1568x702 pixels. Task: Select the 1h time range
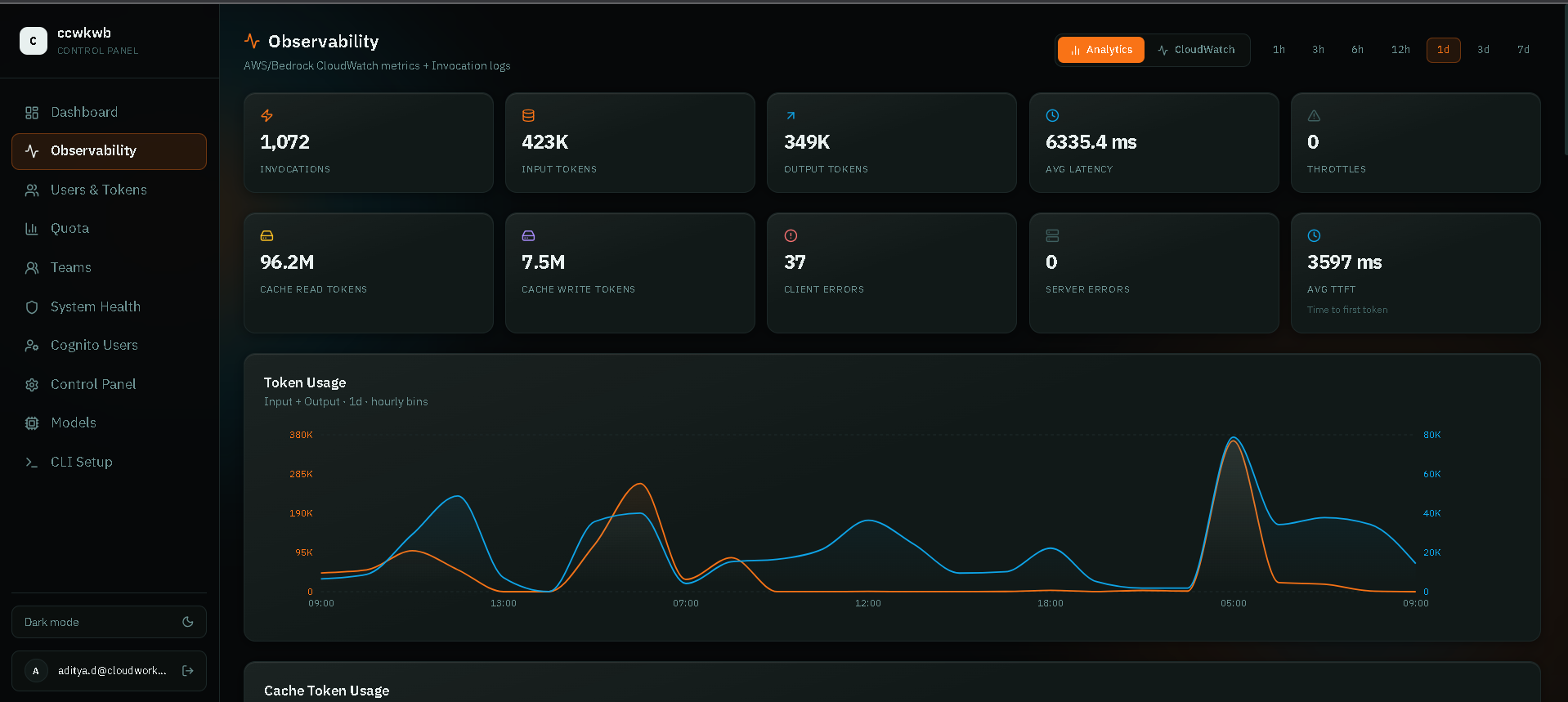pos(1279,50)
